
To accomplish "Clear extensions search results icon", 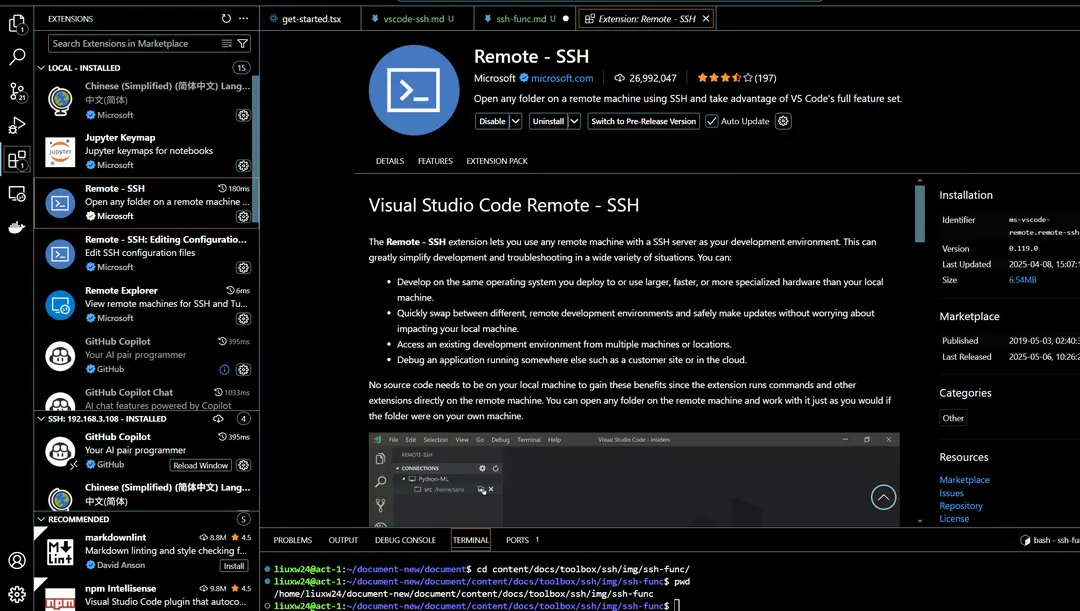I will coord(227,43).
